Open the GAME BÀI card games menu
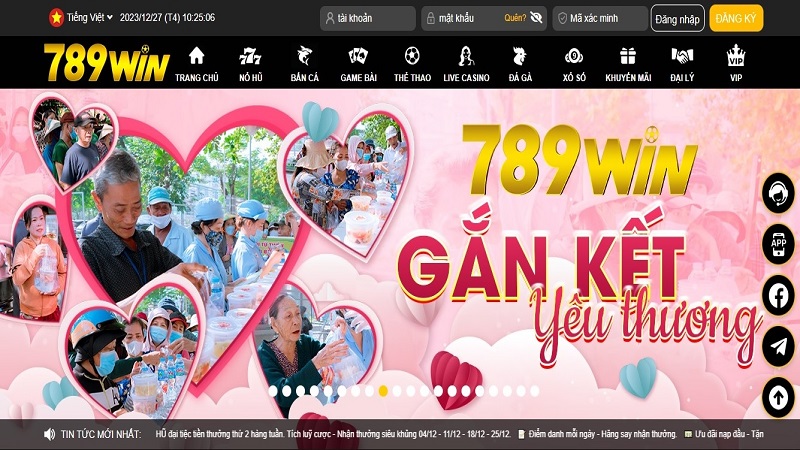The width and height of the screenshot is (800, 450). point(358,64)
